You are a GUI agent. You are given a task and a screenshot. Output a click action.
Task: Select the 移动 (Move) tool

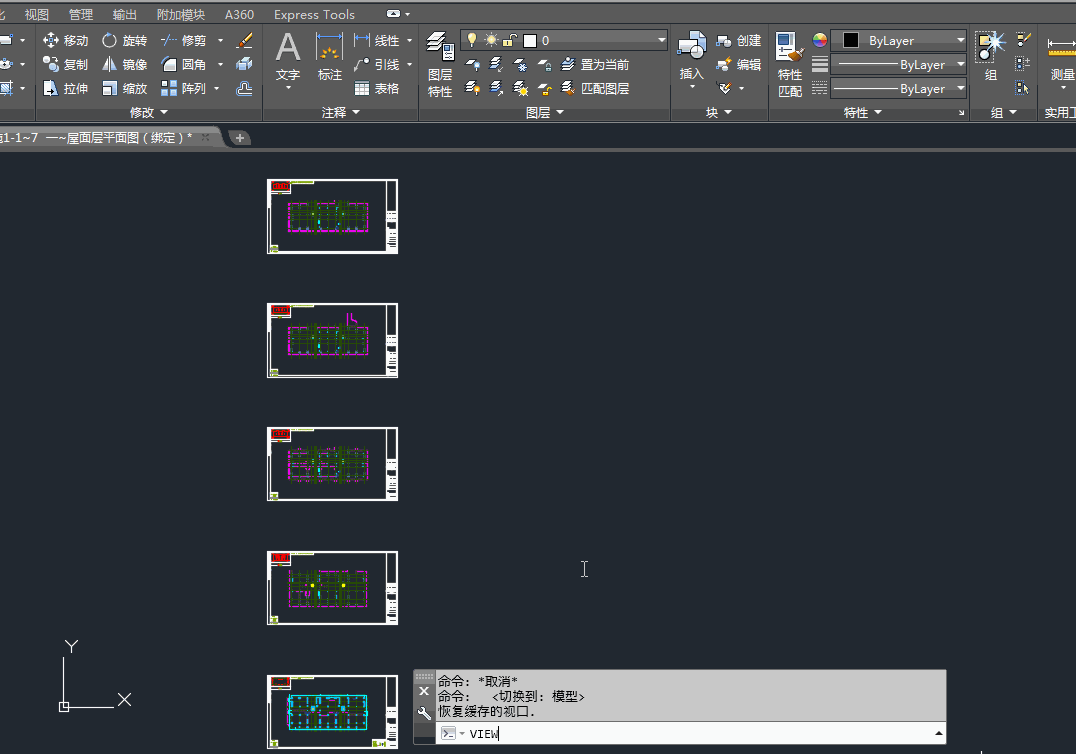point(66,41)
